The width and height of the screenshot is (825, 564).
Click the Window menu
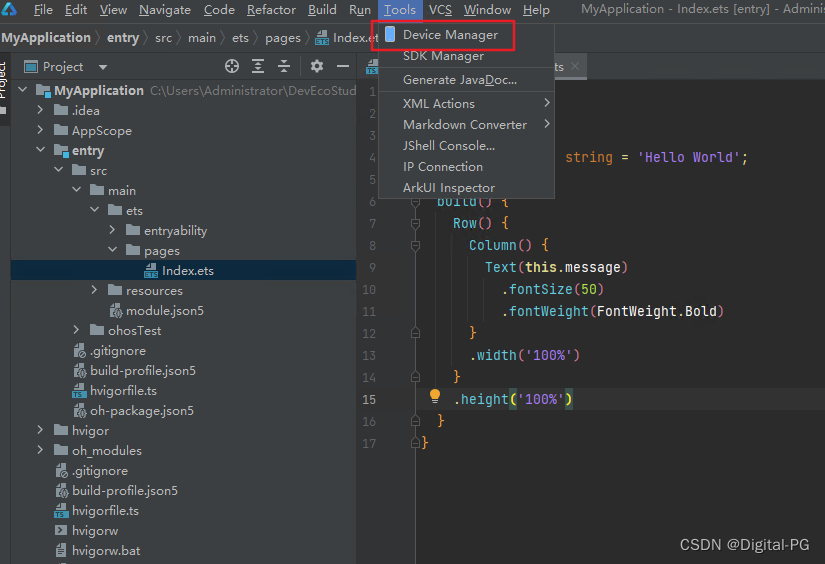click(x=487, y=9)
